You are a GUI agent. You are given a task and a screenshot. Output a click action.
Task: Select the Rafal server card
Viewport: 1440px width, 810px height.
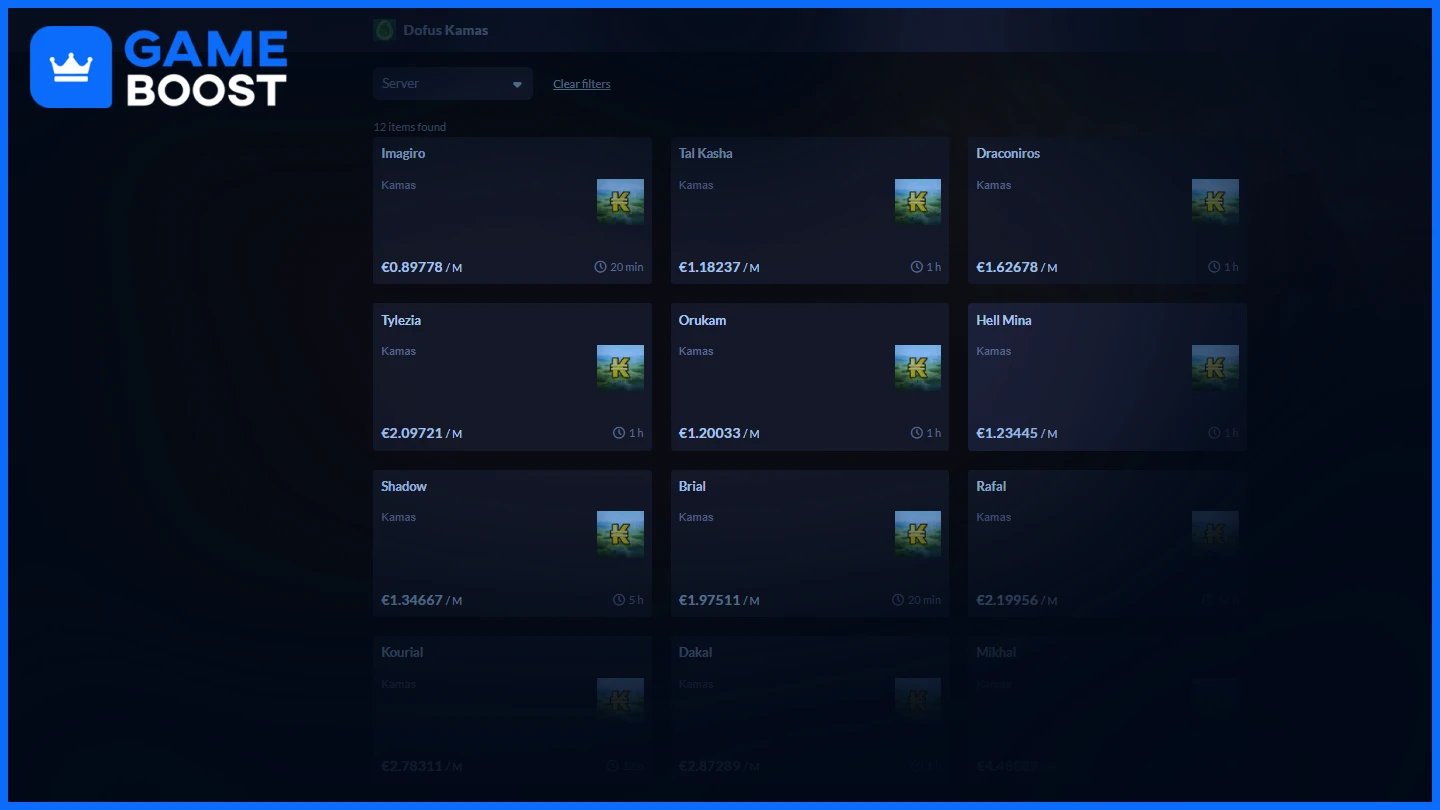[1107, 543]
